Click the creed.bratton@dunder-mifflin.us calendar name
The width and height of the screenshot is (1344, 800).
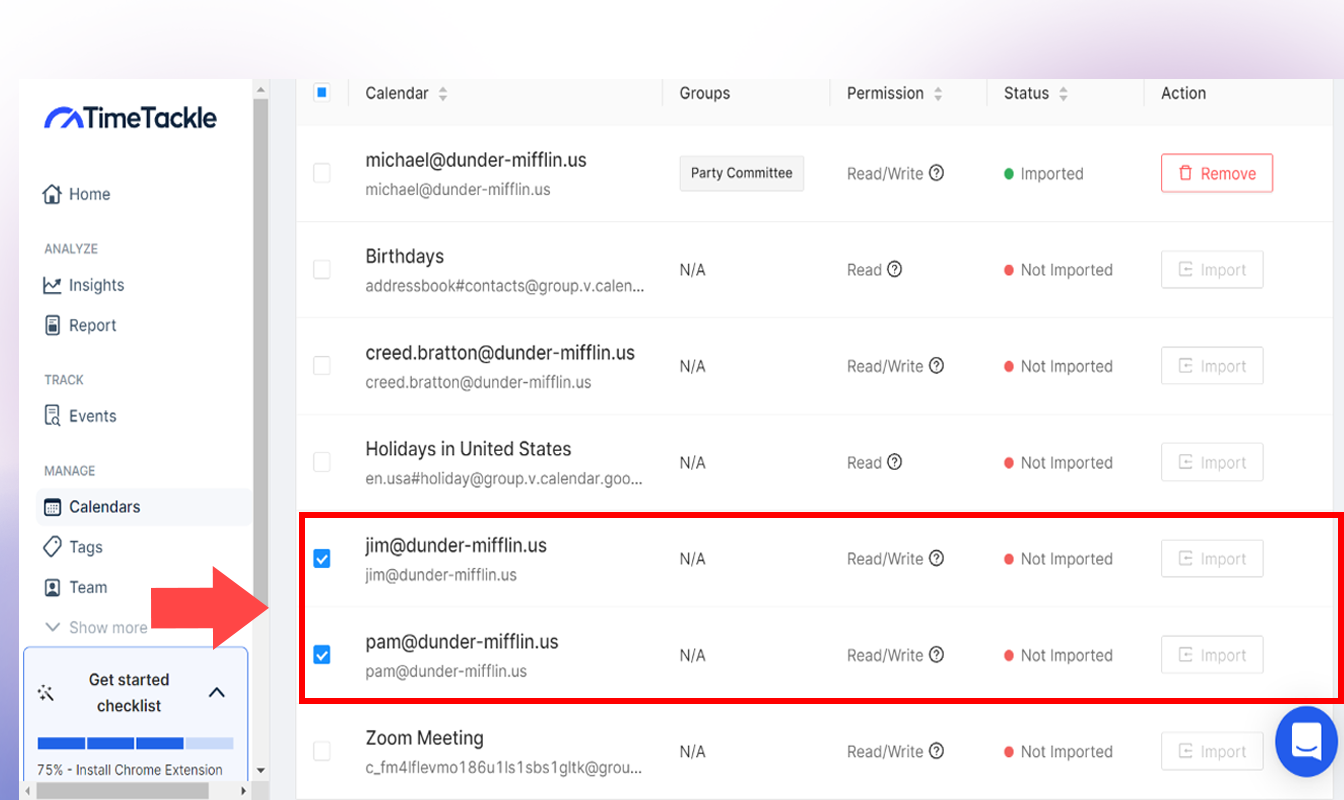(500, 353)
